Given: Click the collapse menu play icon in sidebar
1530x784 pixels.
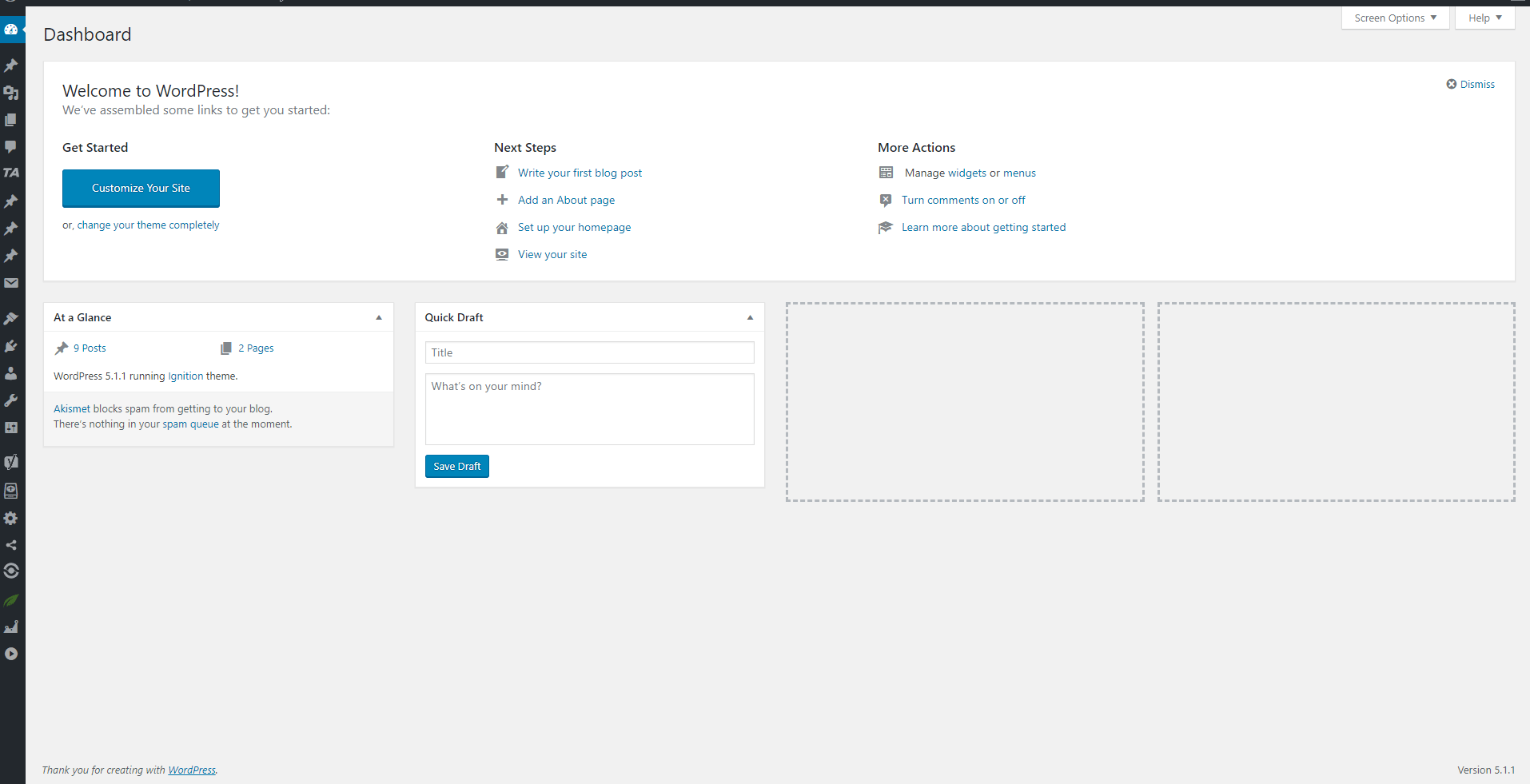Looking at the screenshot, I should (11, 654).
